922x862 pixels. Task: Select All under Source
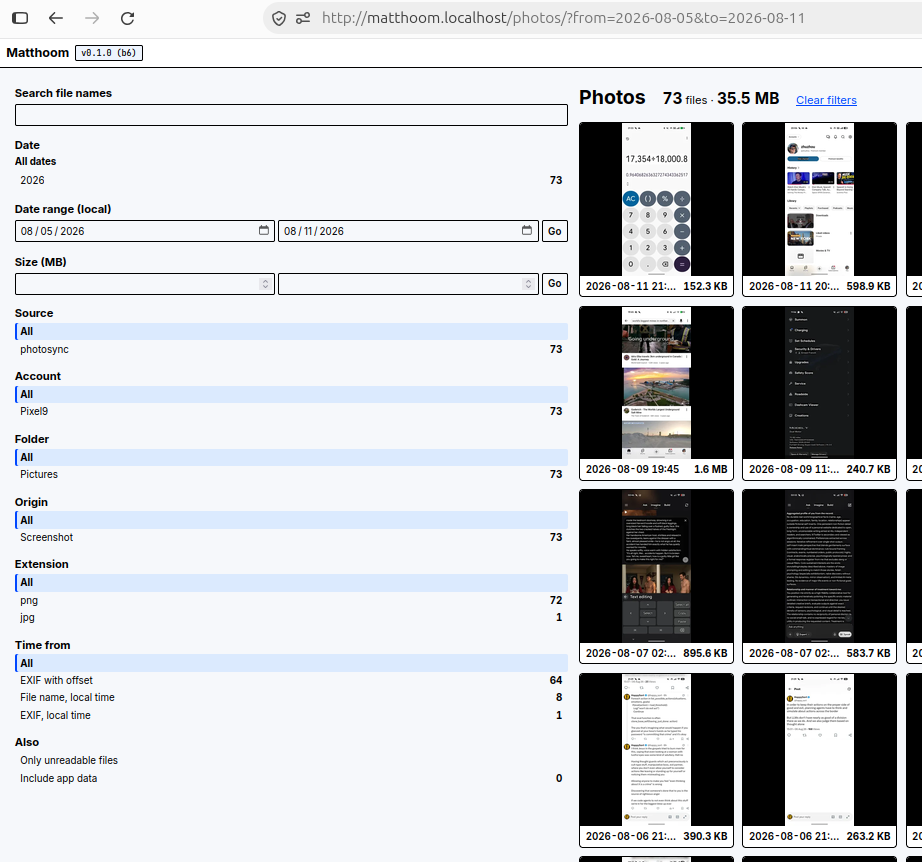(291, 332)
